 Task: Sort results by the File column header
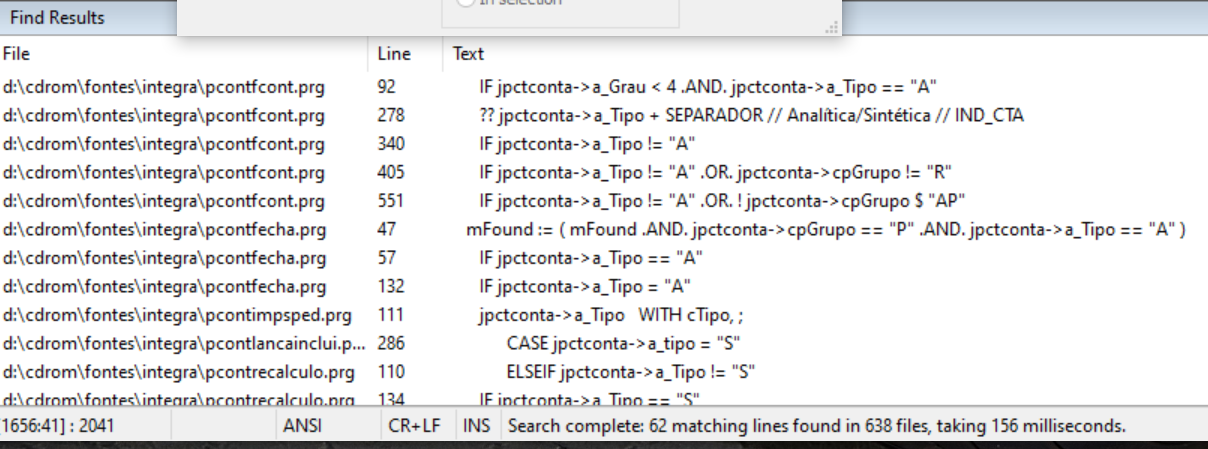tap(17, 54)
